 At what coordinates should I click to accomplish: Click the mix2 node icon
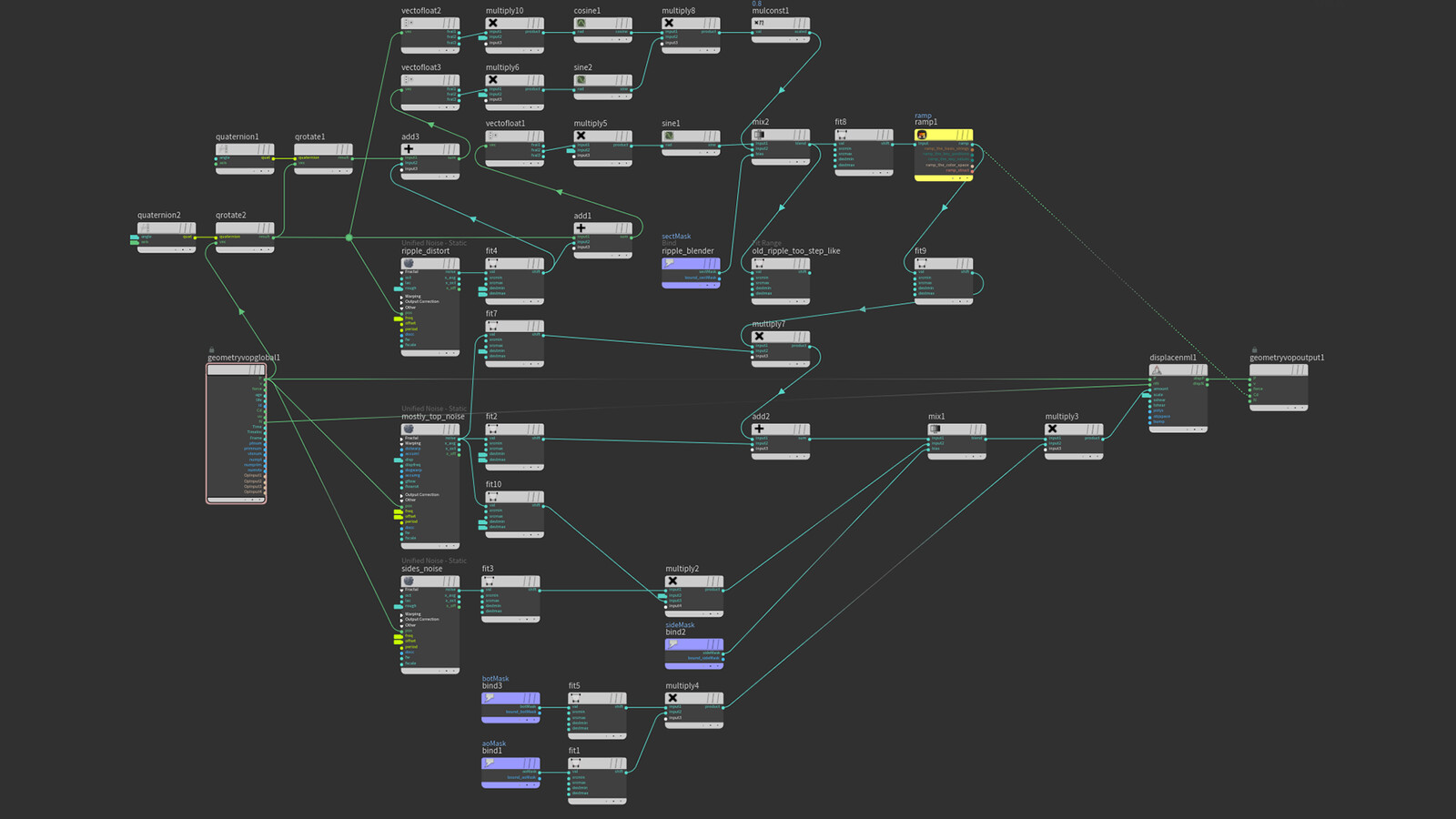[x=759, y=134]
